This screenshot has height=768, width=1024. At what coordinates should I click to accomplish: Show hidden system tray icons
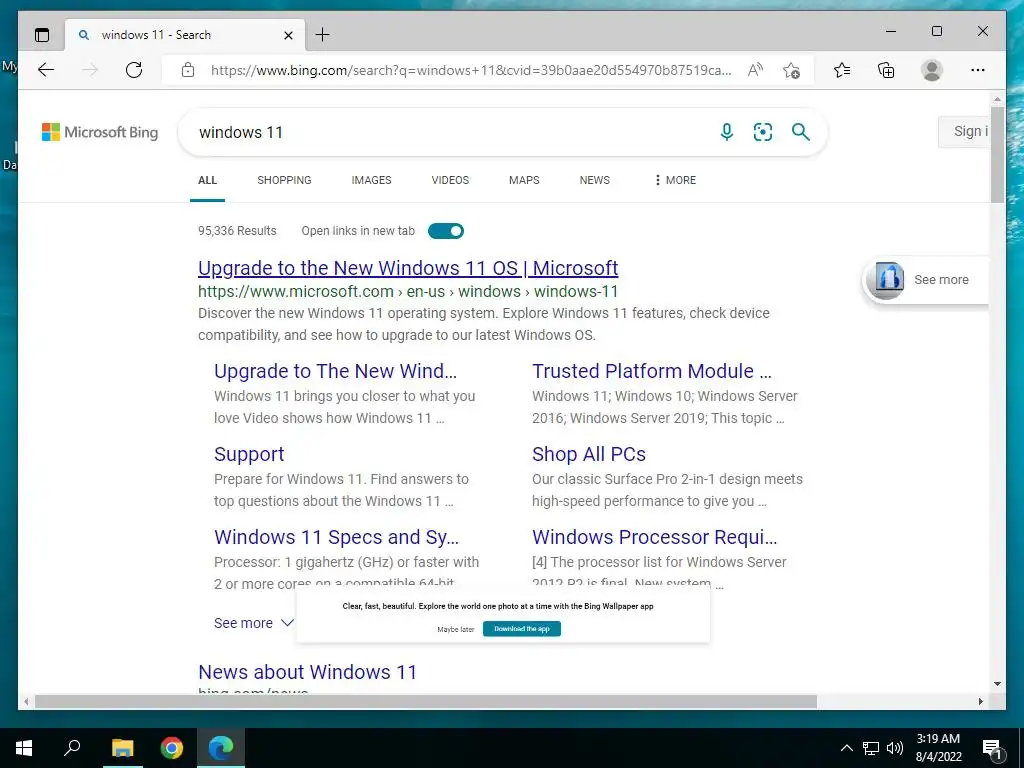point(846,748)
